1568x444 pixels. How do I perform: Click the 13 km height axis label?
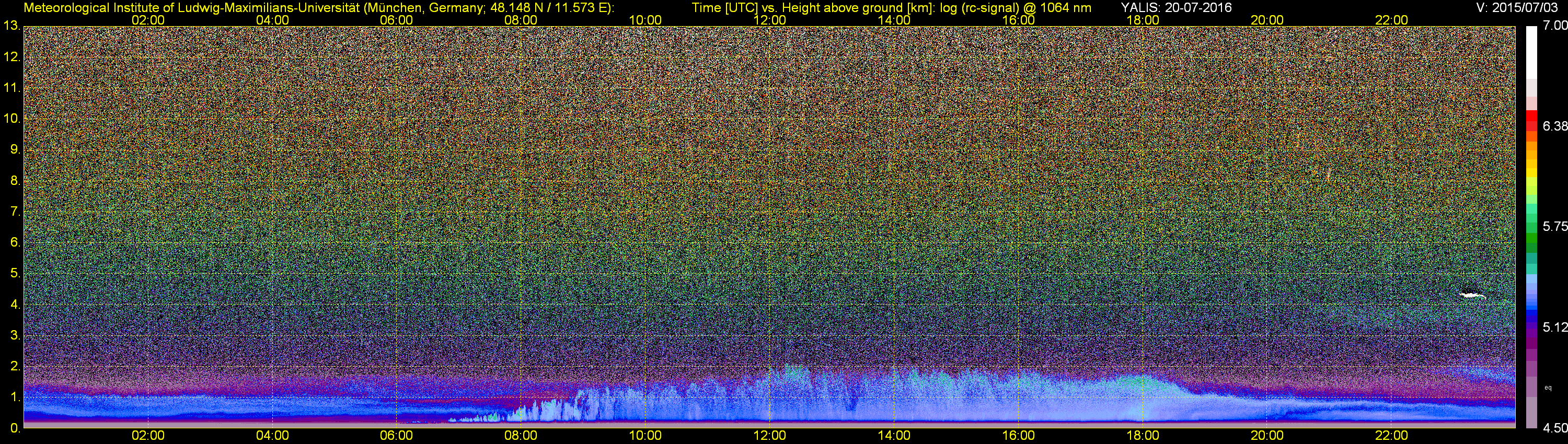(x=11, y=26)
